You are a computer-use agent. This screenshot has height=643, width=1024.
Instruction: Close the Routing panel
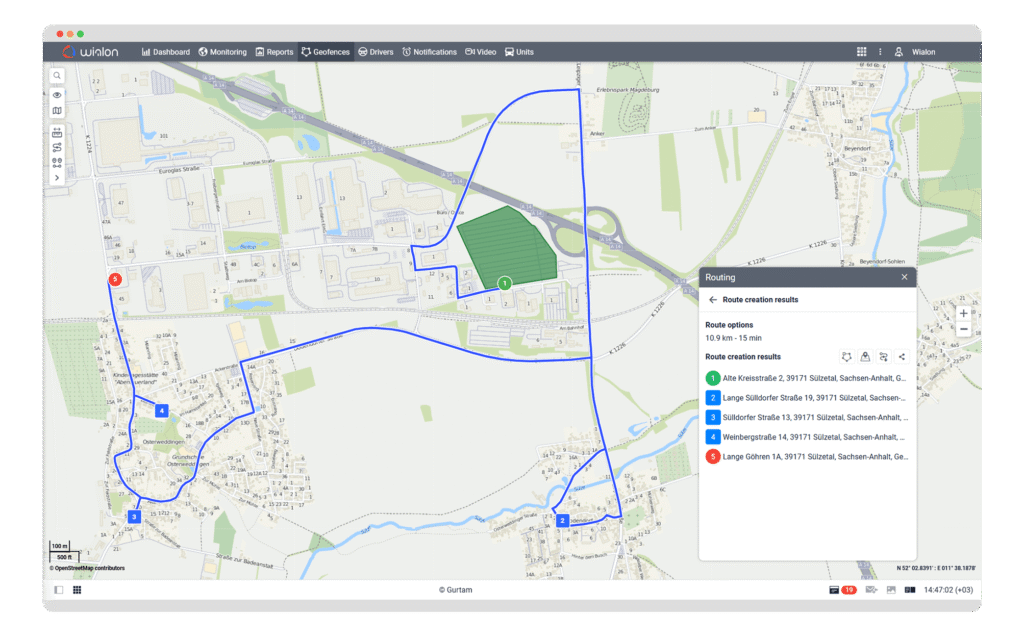click(x=904, y=277)
